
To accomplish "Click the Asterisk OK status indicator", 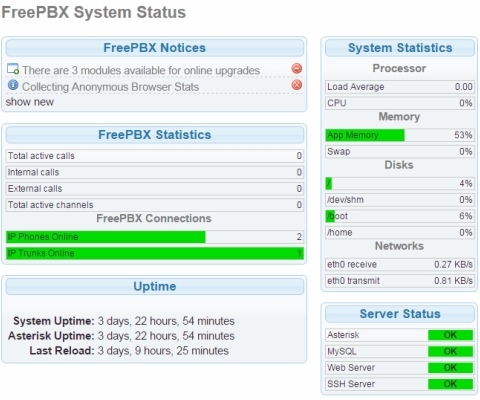I will click(450, 335).
